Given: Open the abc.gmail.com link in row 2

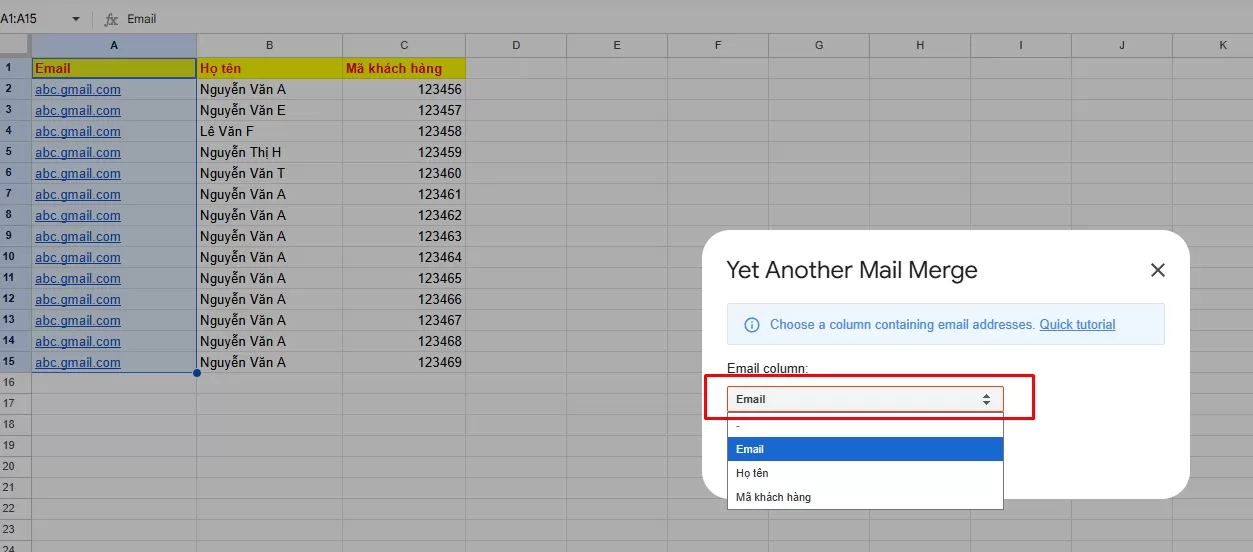Looking at the screenshot, I should tap(78, 89).
